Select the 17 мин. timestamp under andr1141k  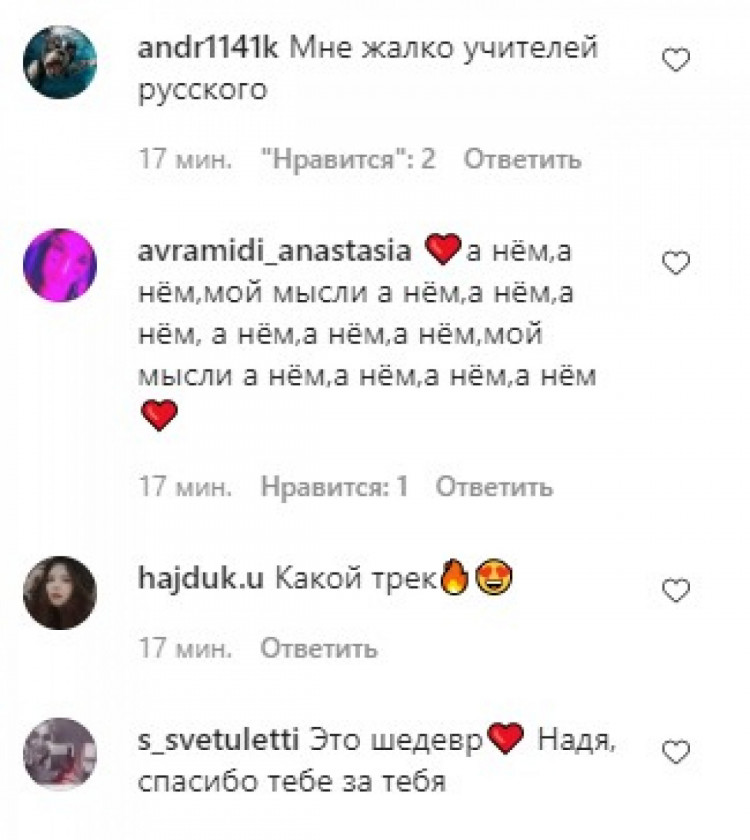coord(185,160)
